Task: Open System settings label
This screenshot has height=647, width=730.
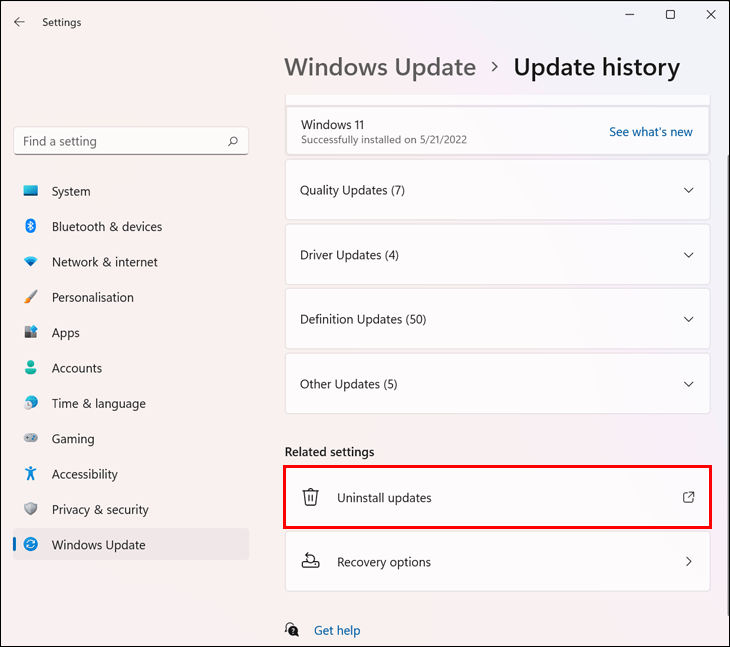Action: tap(71, 191)
